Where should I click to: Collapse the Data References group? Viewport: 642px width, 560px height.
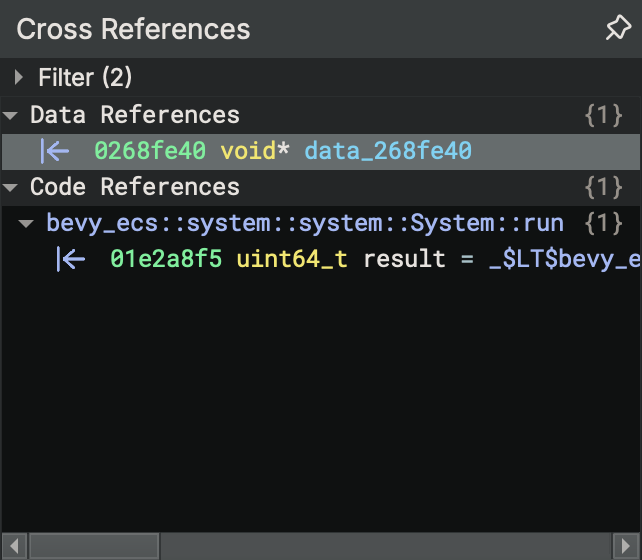[10, 115]
